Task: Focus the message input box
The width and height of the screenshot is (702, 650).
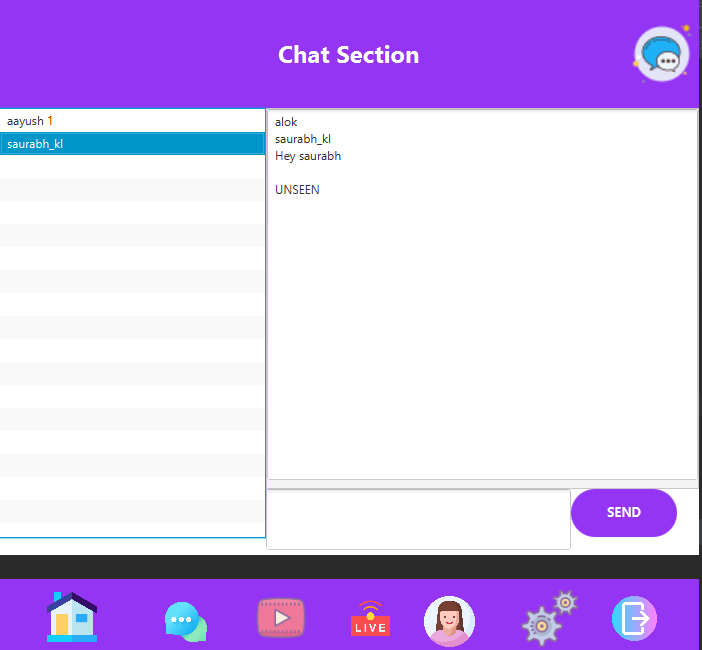Action: (x=418, y=519)
